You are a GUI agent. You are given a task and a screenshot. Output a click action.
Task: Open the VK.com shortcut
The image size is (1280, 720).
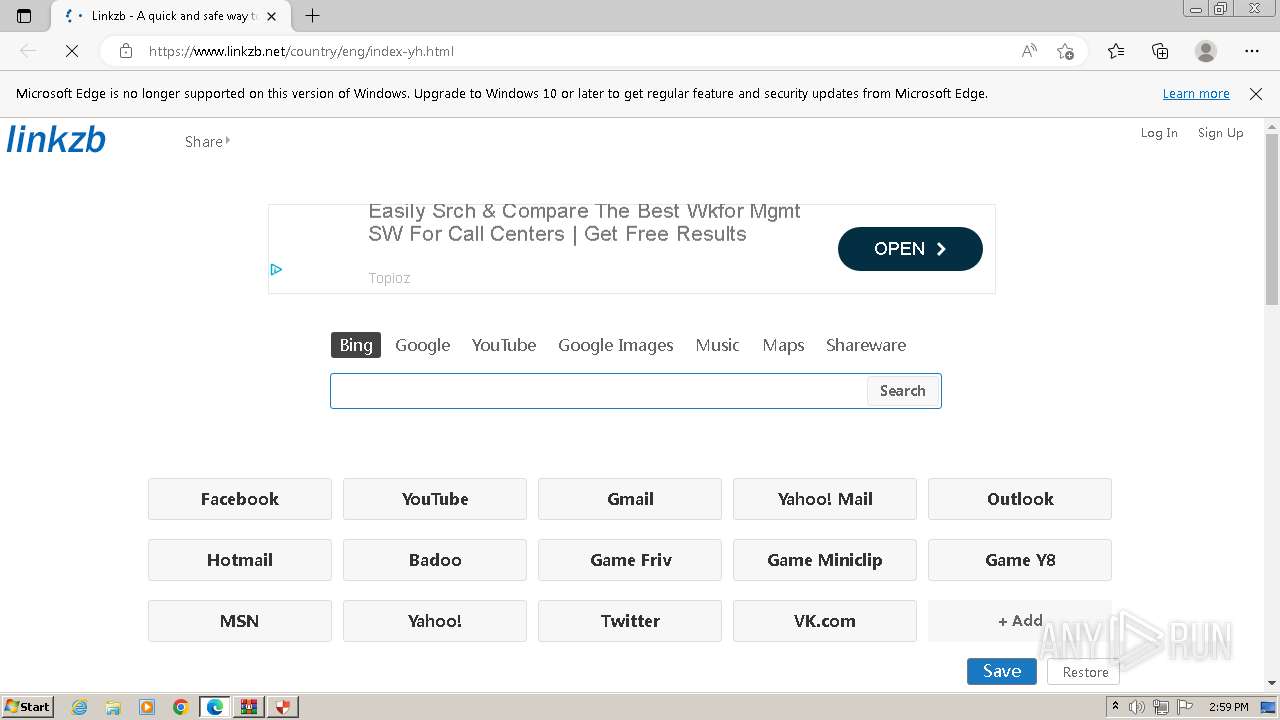point(825,621)
